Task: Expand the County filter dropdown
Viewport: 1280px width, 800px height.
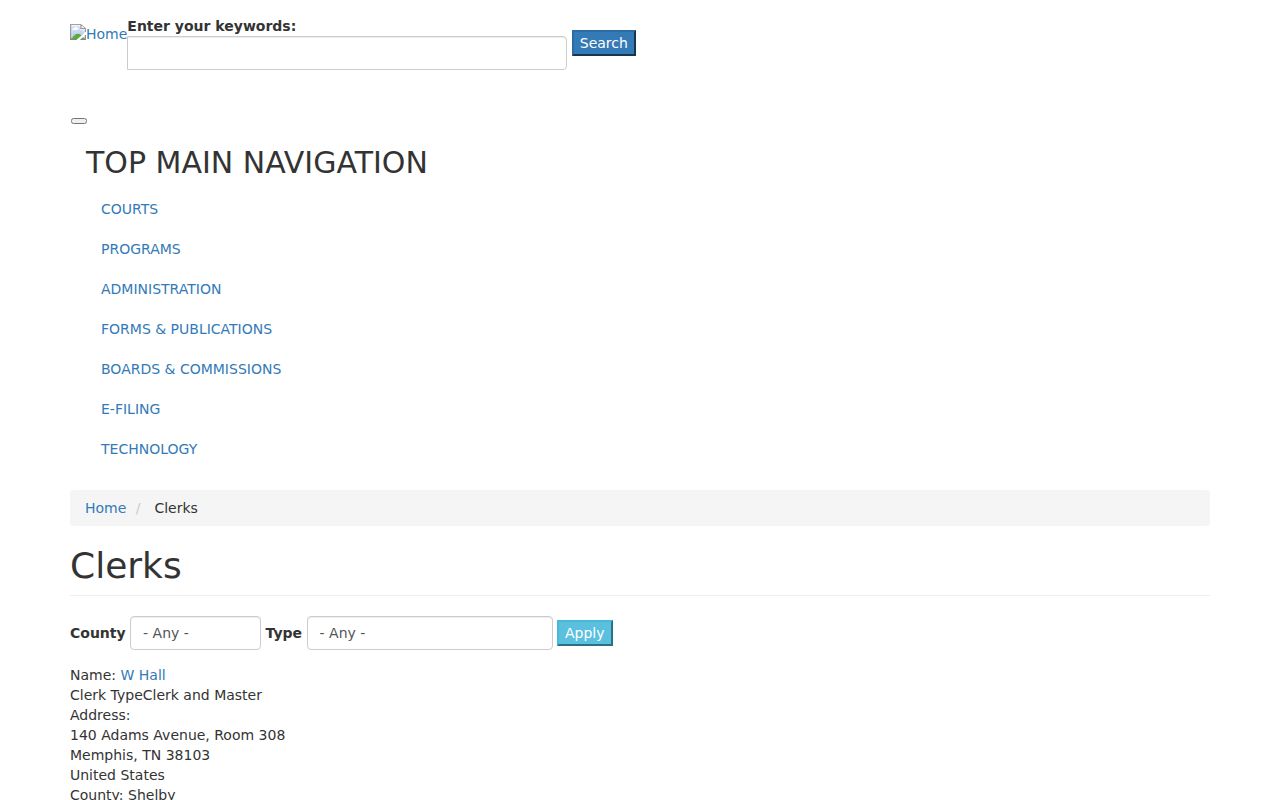Action: [195, 633]
